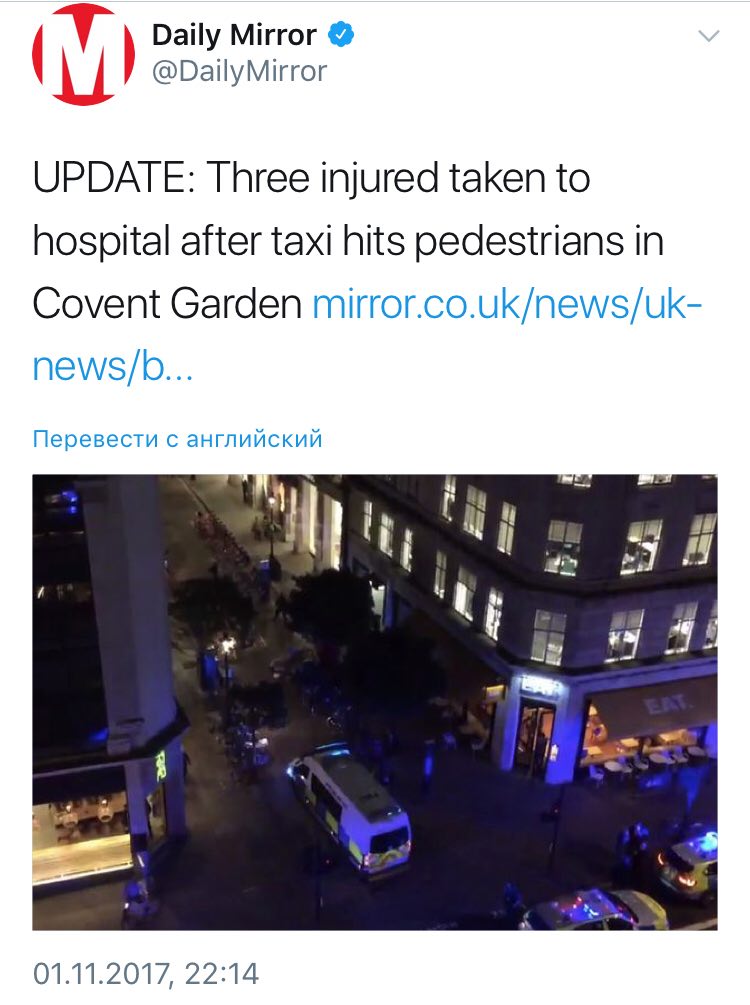
Task: Expand the tweet options chevron
Action: (708, 36)
